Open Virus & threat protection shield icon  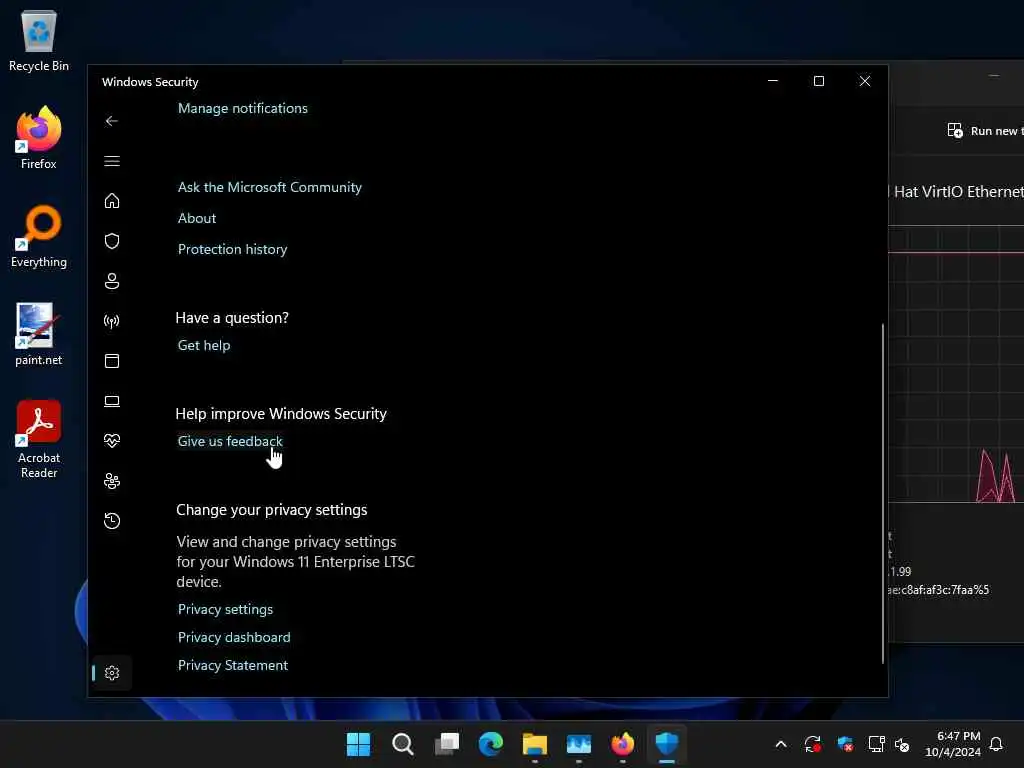(x=112, y=241)
